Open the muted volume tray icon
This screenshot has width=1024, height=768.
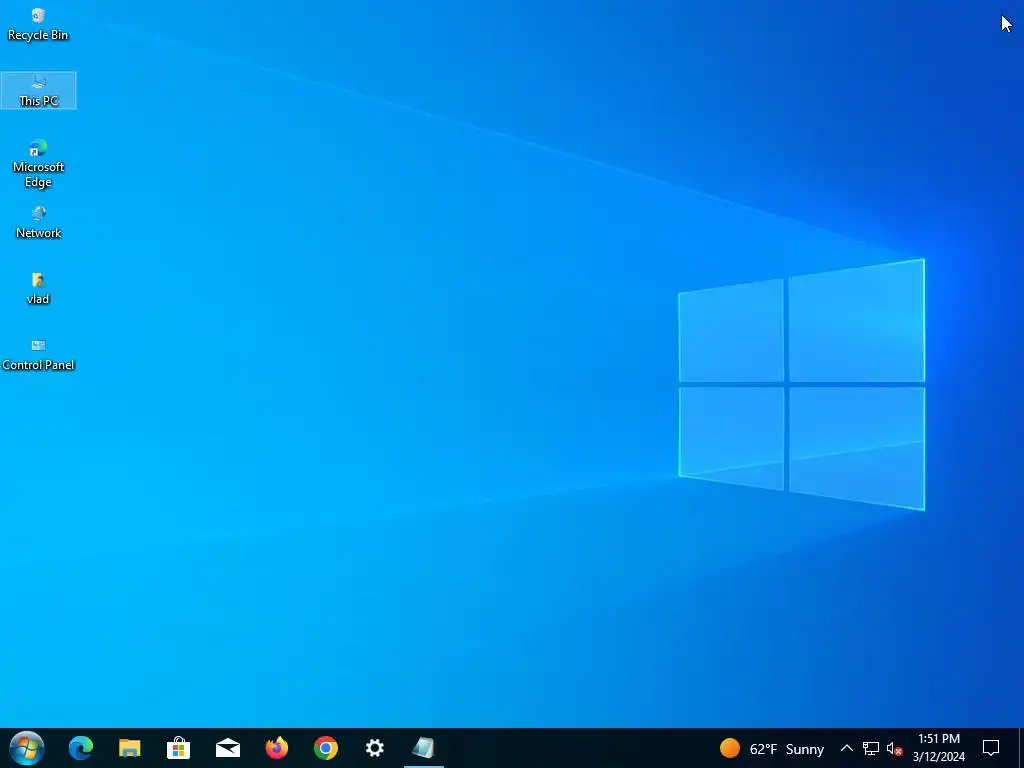[x=894, y=748]
